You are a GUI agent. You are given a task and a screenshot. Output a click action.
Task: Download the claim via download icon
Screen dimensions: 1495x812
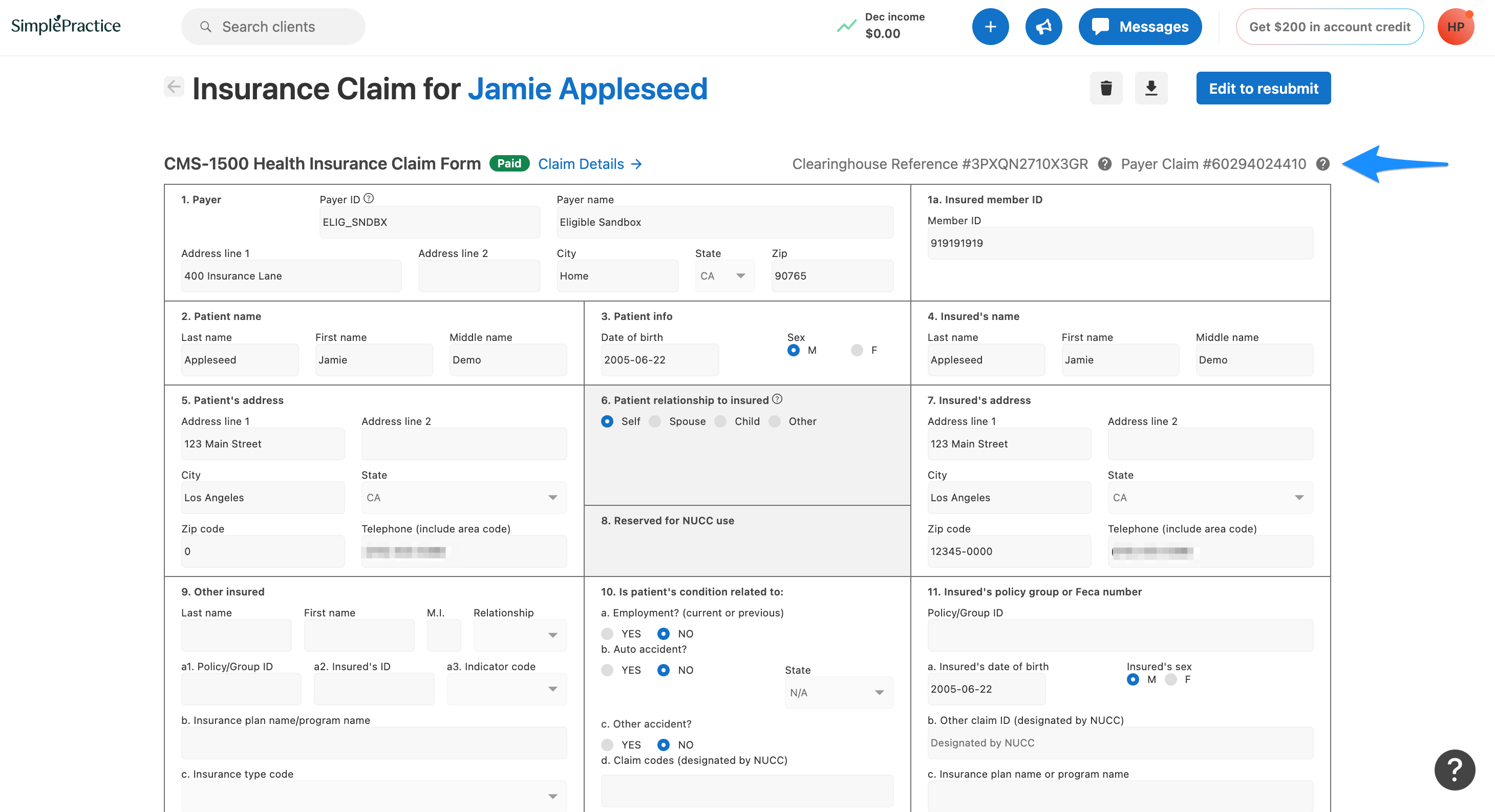coord(1151,88)
